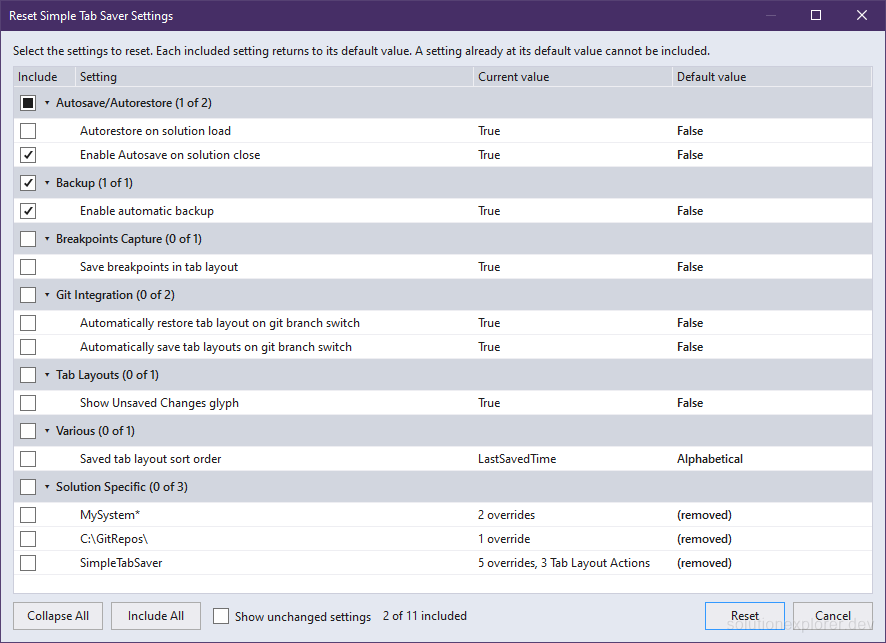This screenshot has width=886, height=643.
Task: Check the Solution Specific group checkbox
Action: (x=28, y=487)
